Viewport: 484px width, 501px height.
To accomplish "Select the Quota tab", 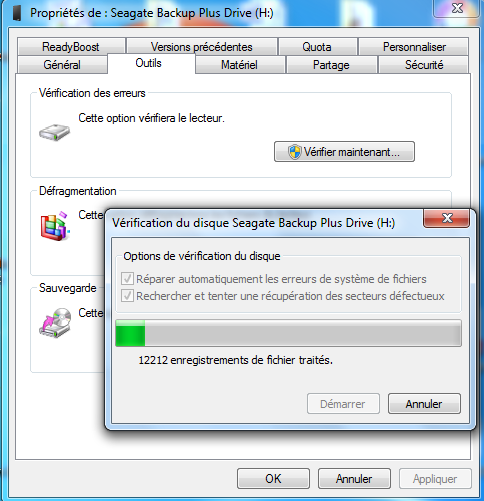I will click(x=317, y=47).
